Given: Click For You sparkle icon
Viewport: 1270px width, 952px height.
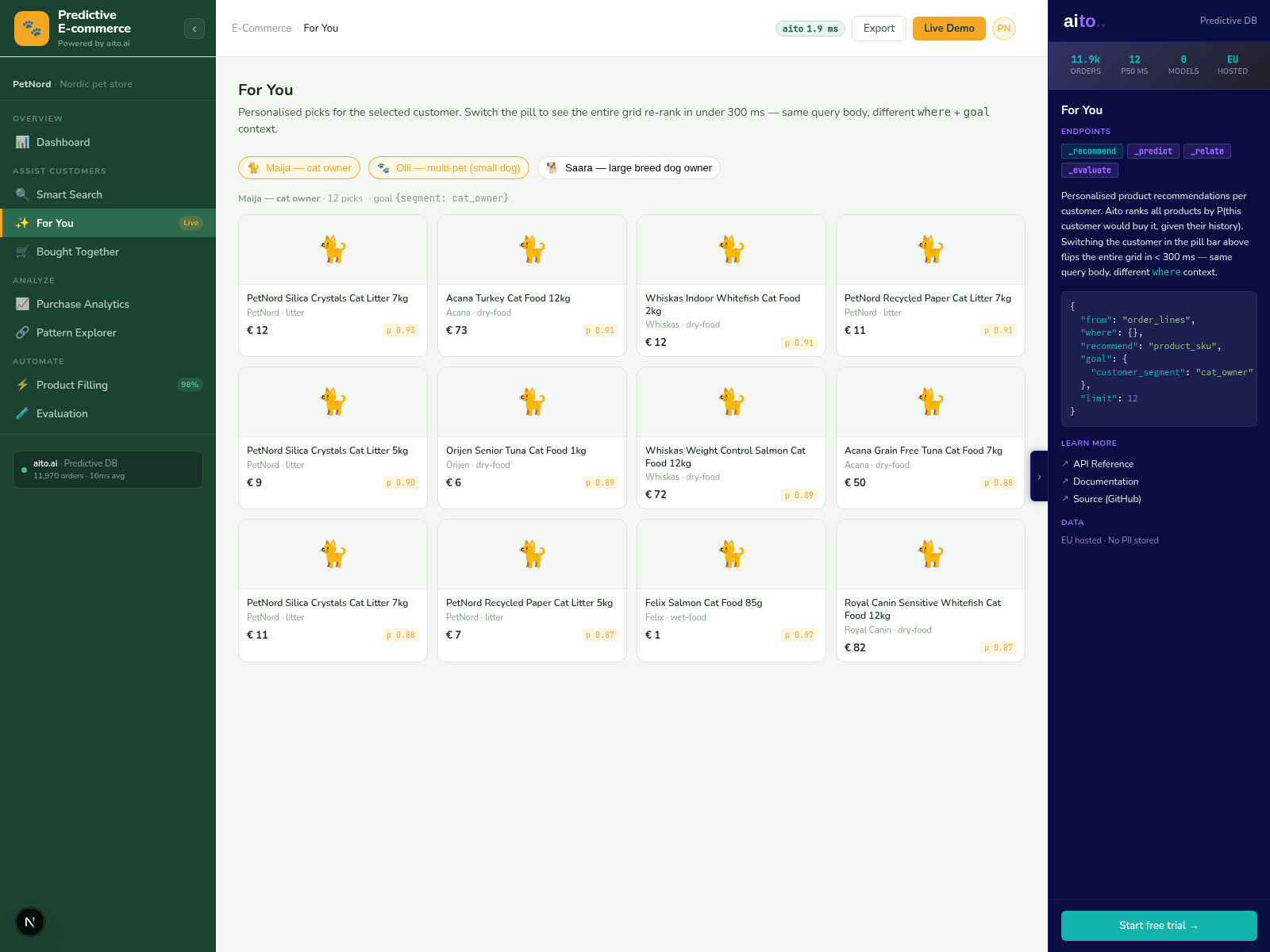Looking at the screenshot, I should tap(22, 223).
